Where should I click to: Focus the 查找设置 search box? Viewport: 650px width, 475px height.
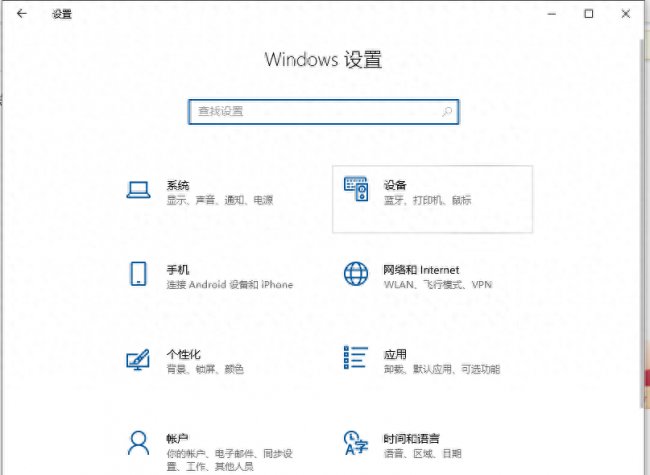point(323,111)
